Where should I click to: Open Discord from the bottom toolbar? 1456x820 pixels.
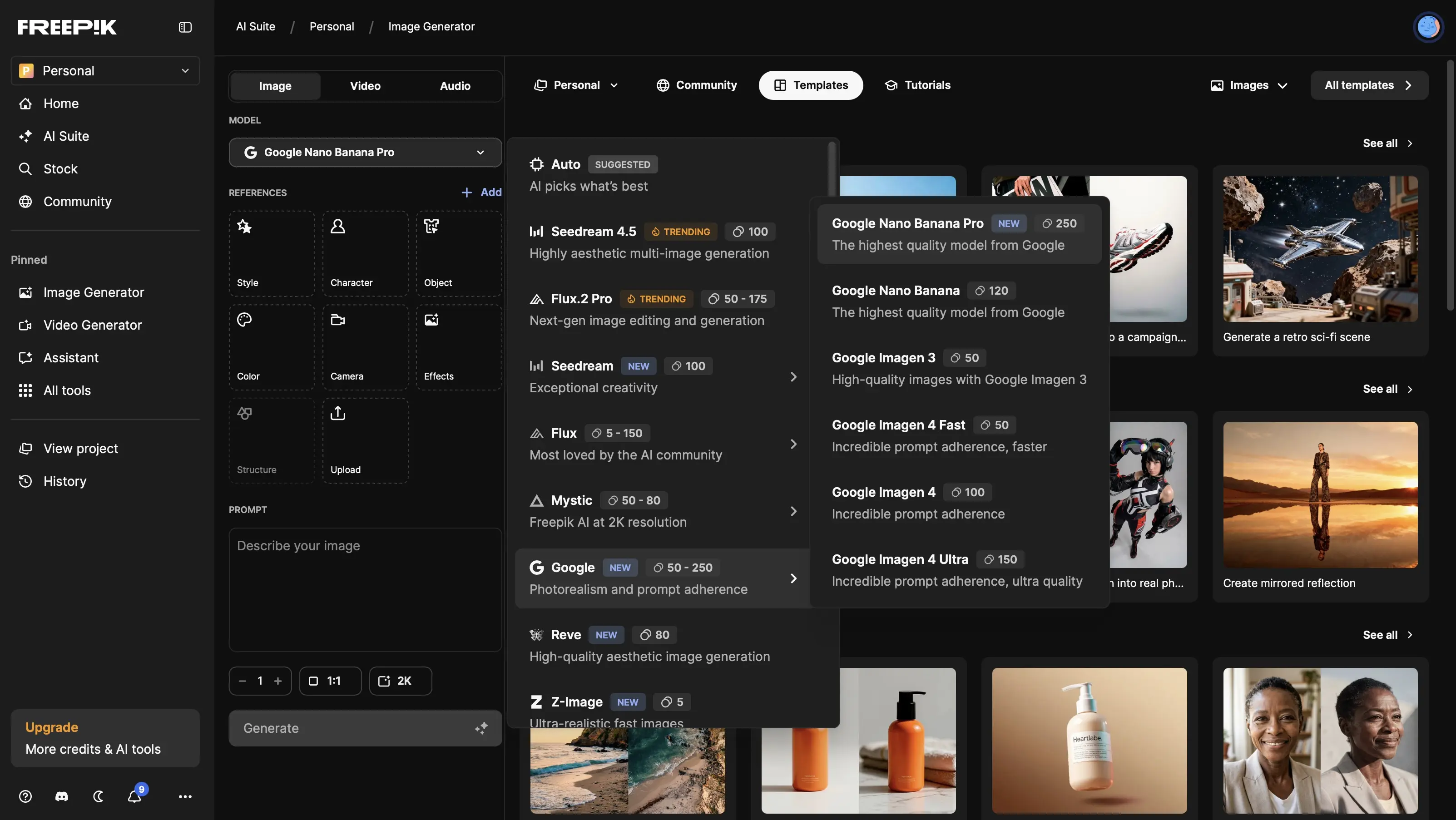[x=61, y=796]
